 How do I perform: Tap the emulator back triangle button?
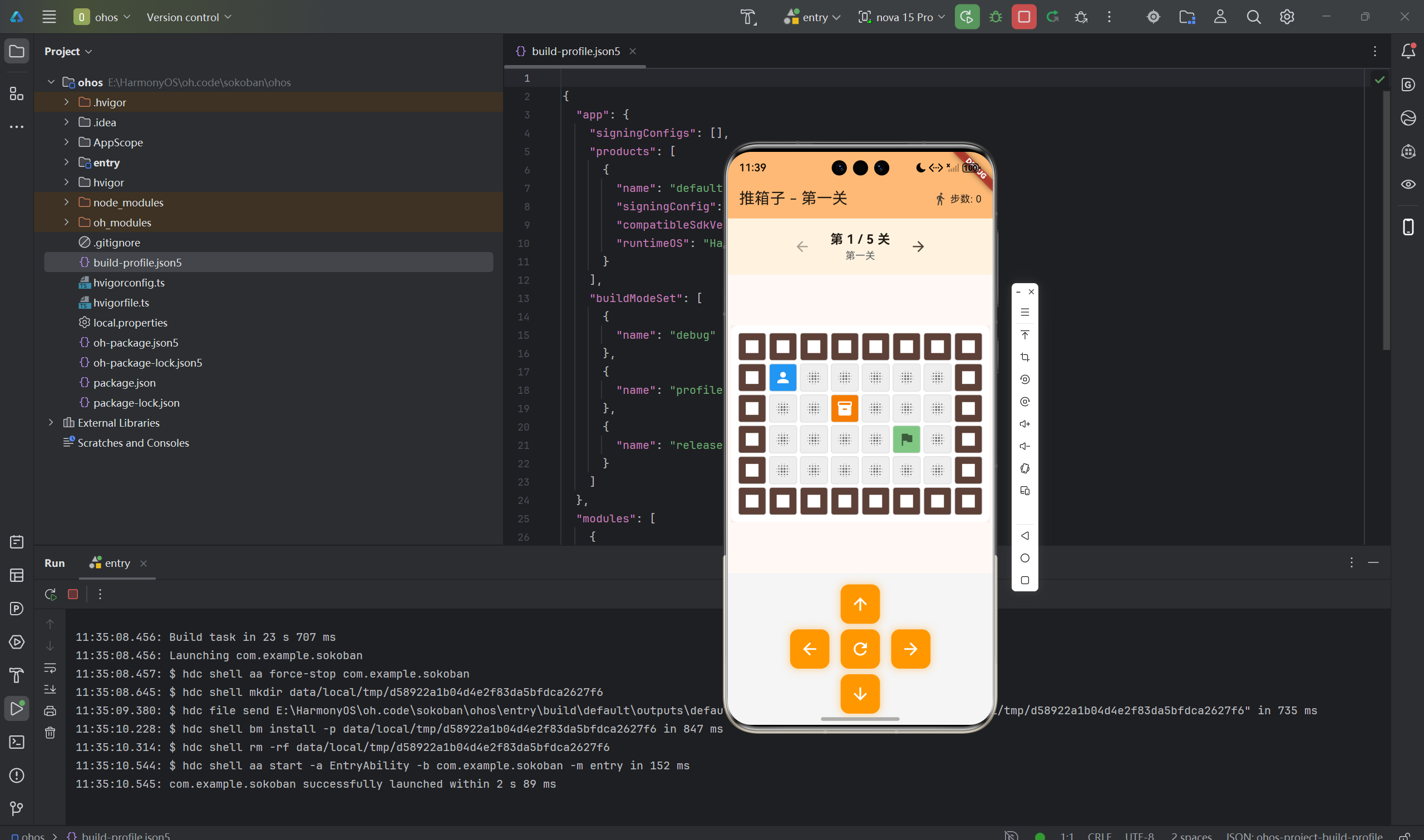pos(1024,536)
